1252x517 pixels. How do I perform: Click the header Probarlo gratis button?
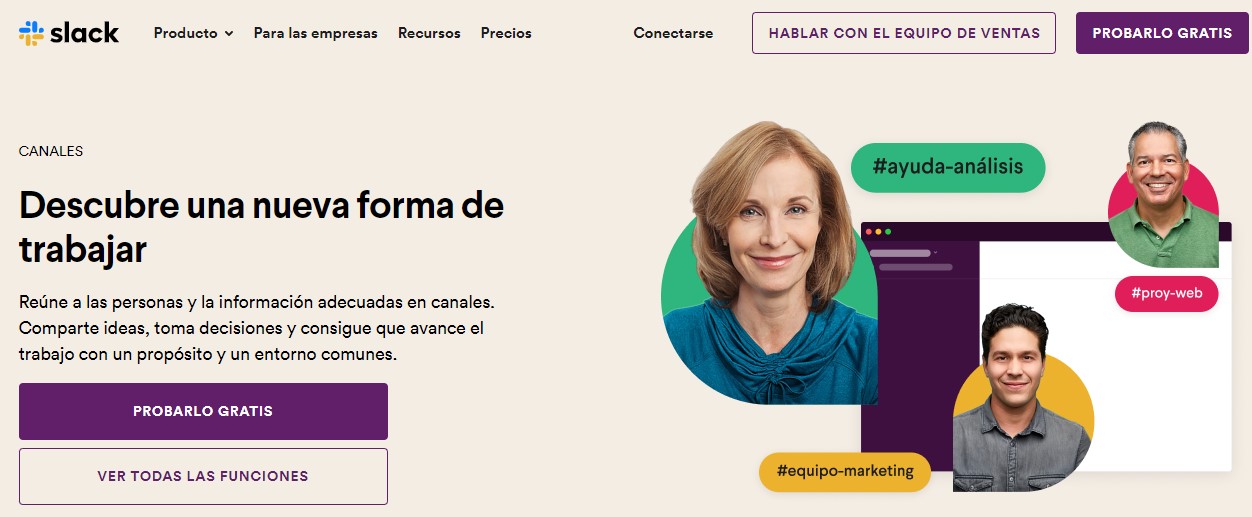(1162, 33)
